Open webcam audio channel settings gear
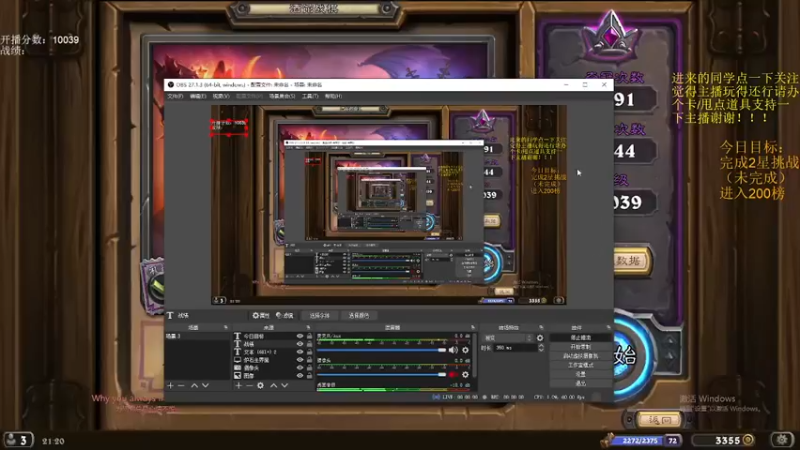 (x=465, y=374)
